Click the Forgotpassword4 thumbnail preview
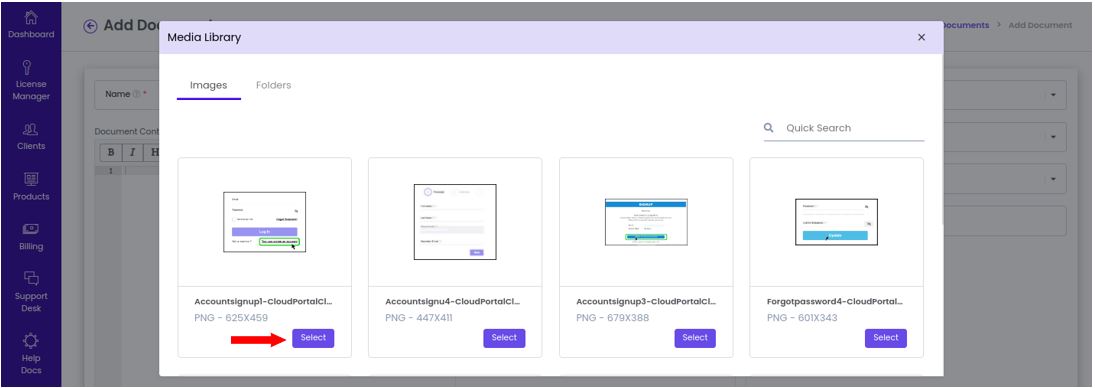The image size is (1095, 388). [x=837, y=222]
